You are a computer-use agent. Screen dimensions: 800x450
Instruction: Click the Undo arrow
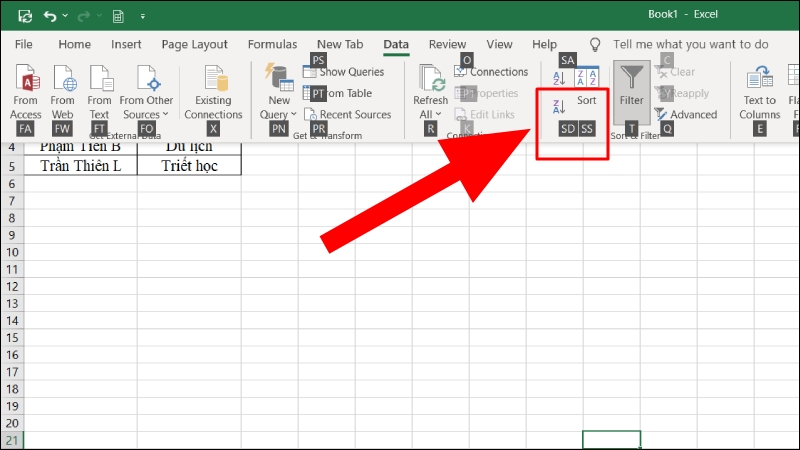coord(49,16)
